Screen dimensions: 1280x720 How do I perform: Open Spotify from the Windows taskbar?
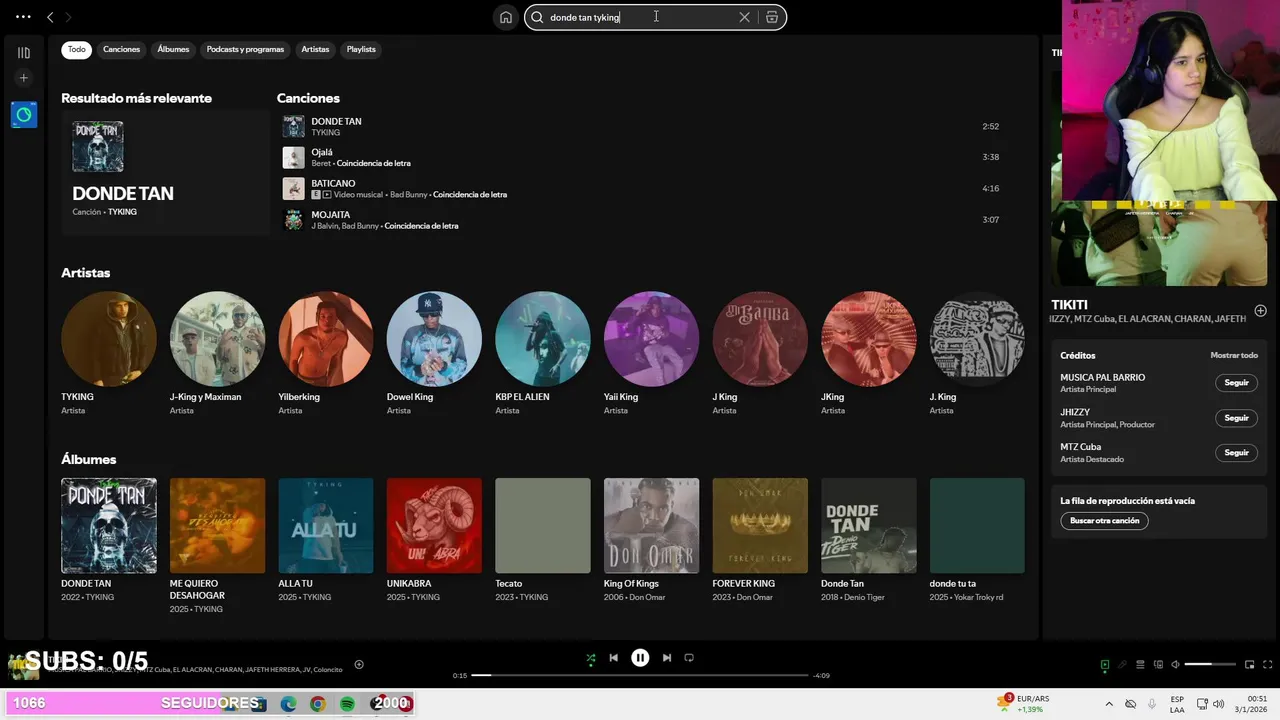tap(347, 704)
